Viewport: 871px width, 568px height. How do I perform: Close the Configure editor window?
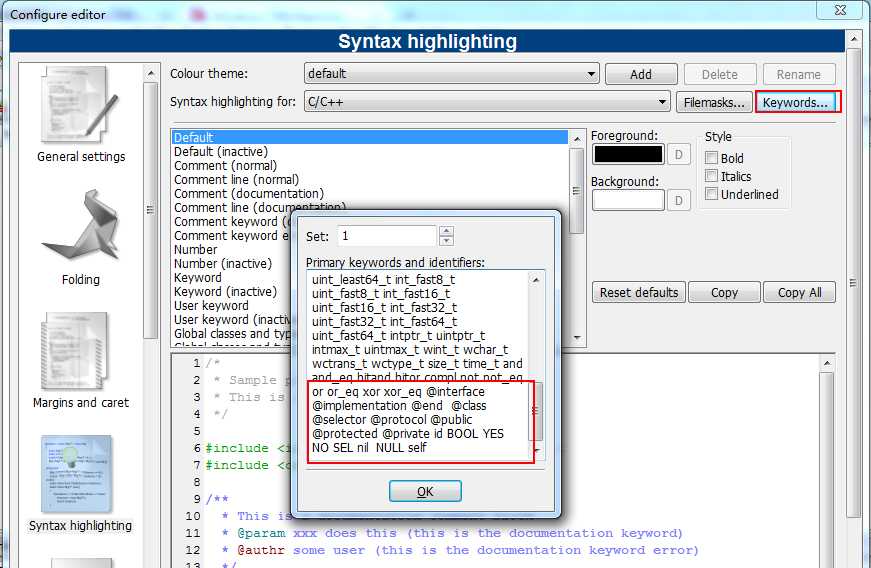pyautogui.click(x=840, y=10)
